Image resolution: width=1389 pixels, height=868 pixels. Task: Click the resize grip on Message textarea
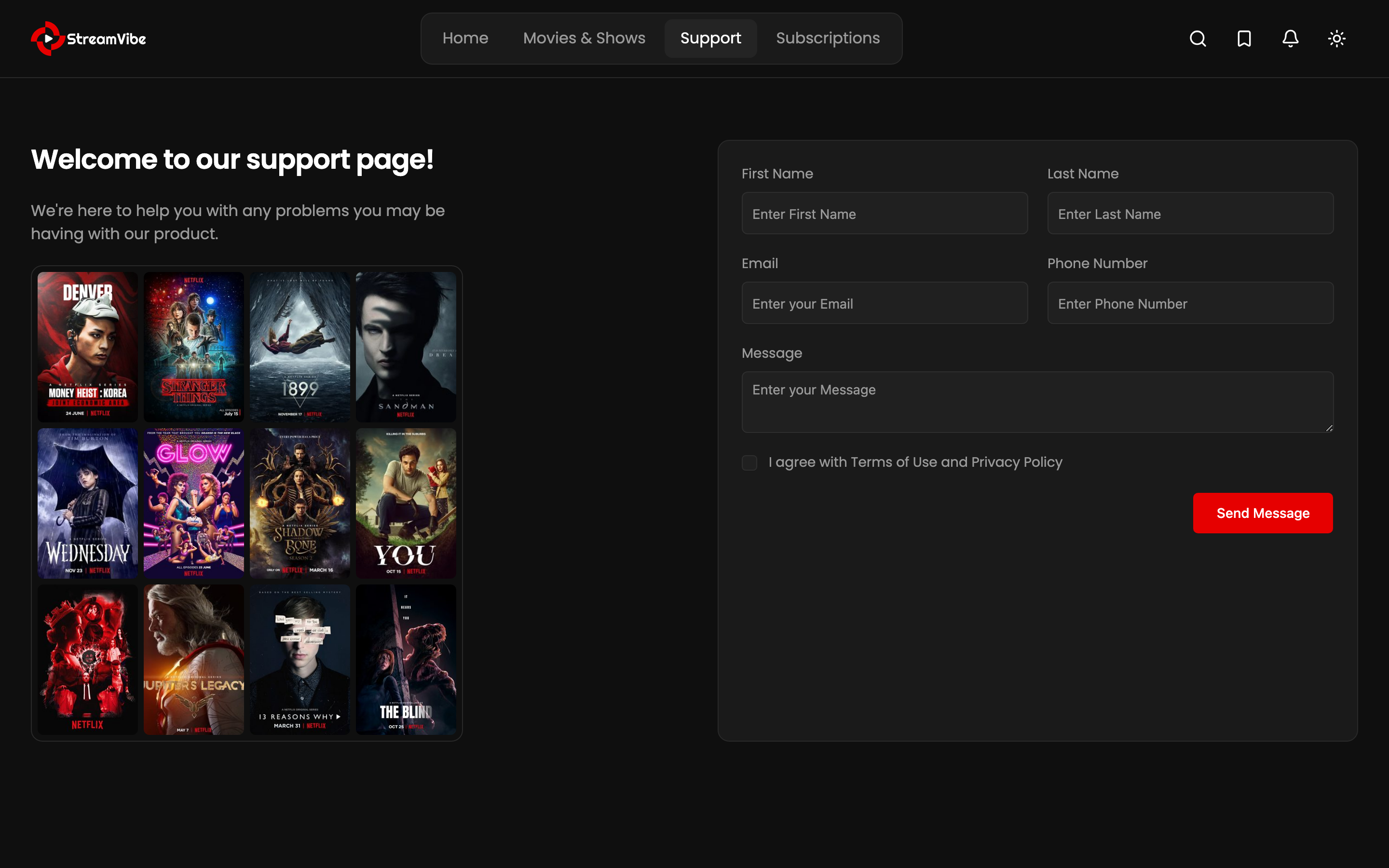click(x=1329, y=428)
